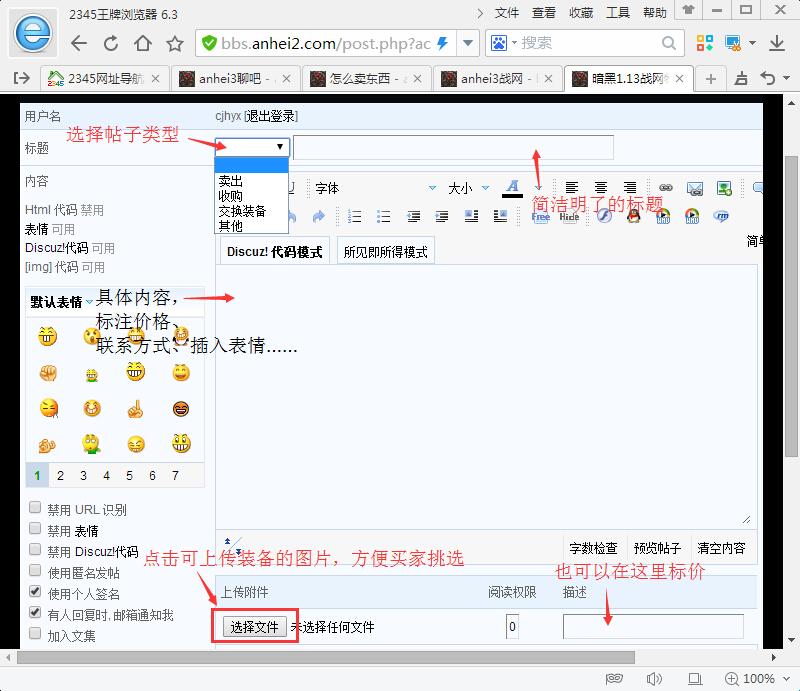The image size is (800, 691).
Task: Open the 字体 font dropdown
Action: coord(375,188)
